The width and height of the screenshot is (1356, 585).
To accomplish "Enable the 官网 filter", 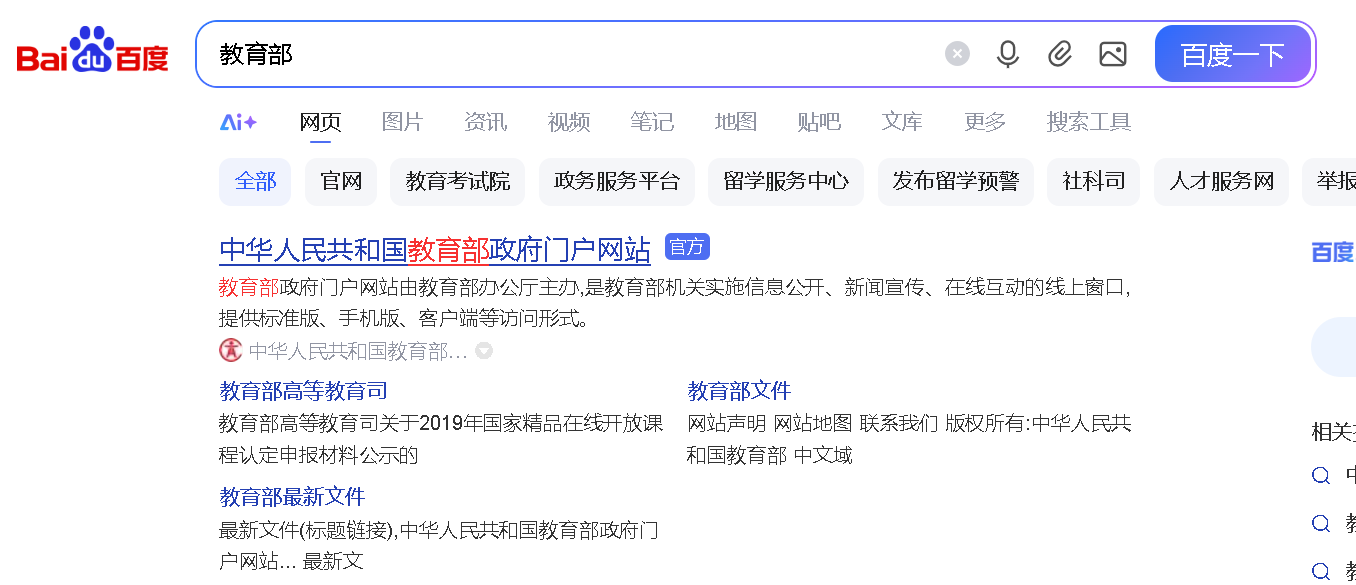I will point(341,181).
